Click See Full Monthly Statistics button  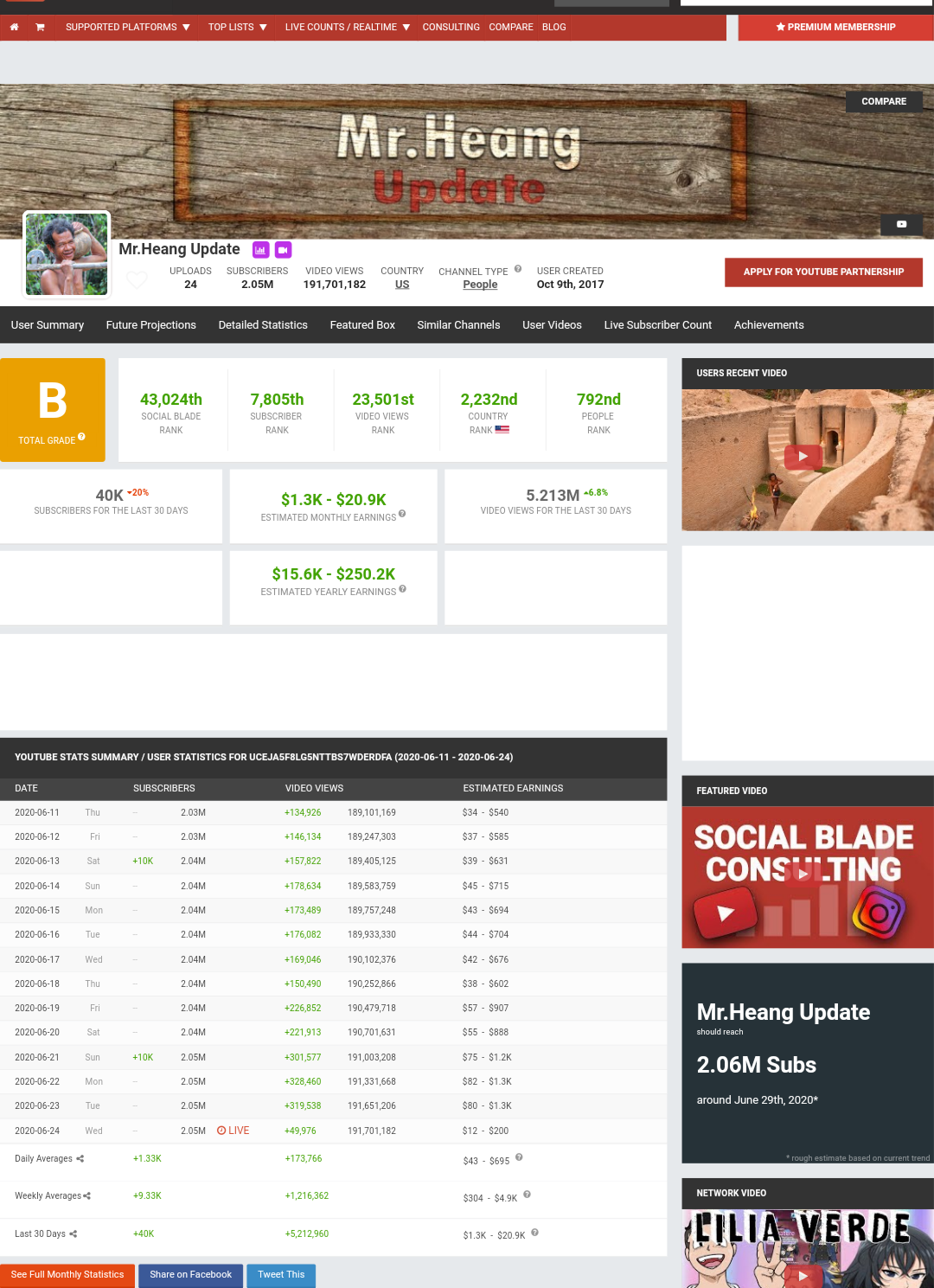pos(67,1275)
